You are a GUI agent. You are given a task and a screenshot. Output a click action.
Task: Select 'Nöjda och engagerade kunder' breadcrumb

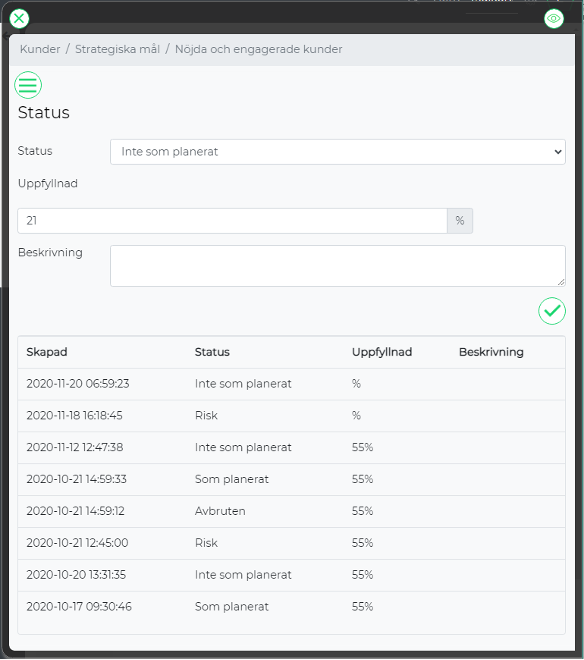(x=259, y=49)
